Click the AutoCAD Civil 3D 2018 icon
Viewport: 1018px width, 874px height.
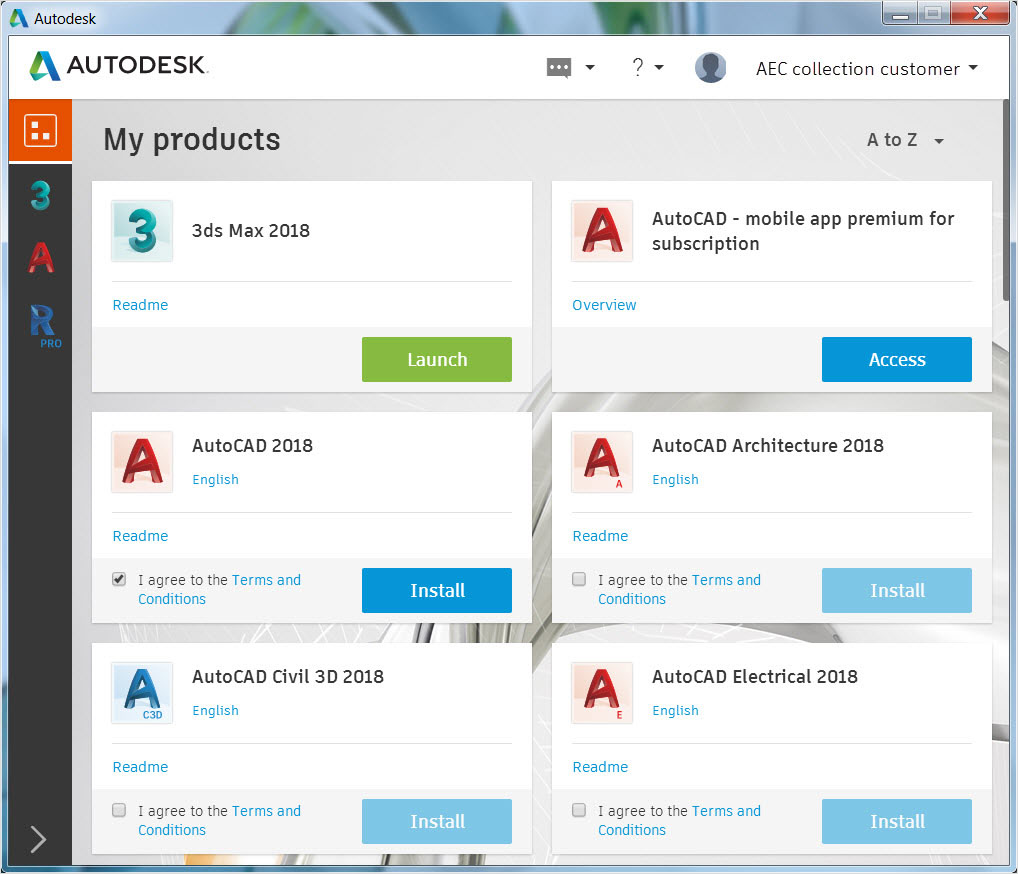click(x=142, y=693)
